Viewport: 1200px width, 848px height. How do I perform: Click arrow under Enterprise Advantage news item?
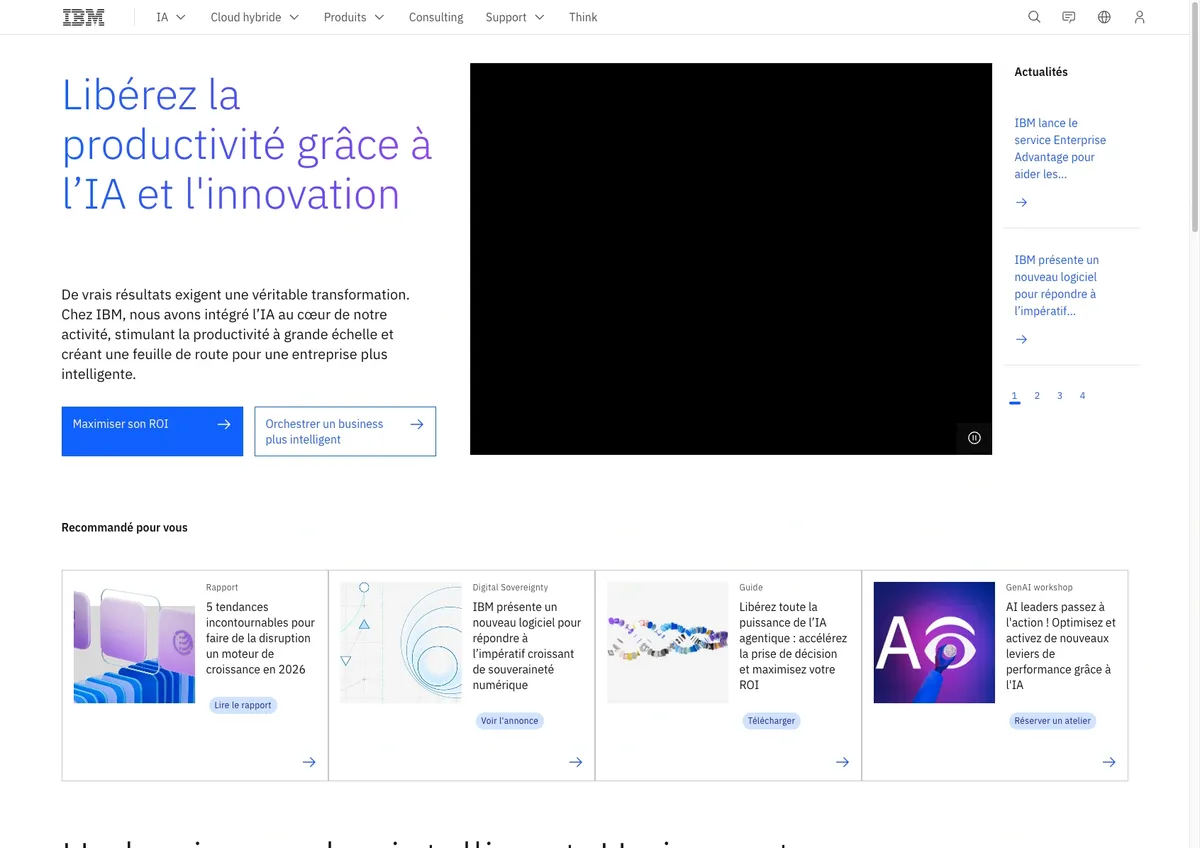[1021, 202]
